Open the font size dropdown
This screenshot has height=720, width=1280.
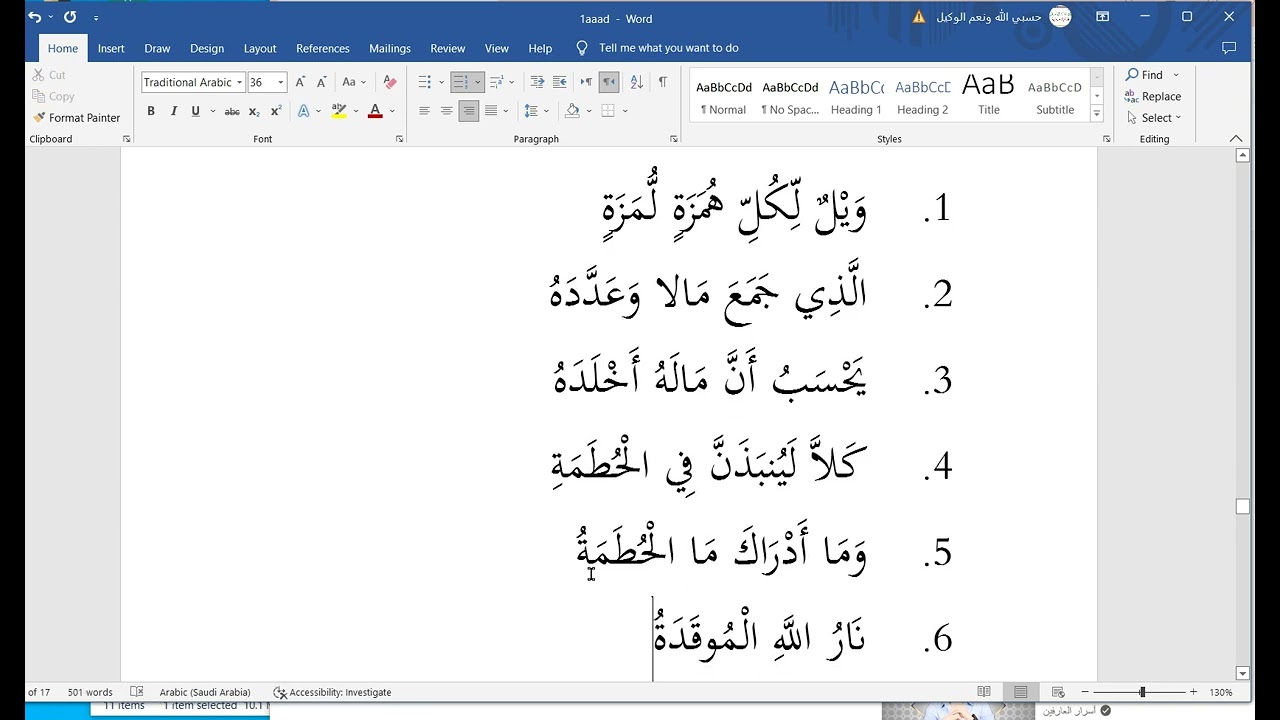[281, 82]
